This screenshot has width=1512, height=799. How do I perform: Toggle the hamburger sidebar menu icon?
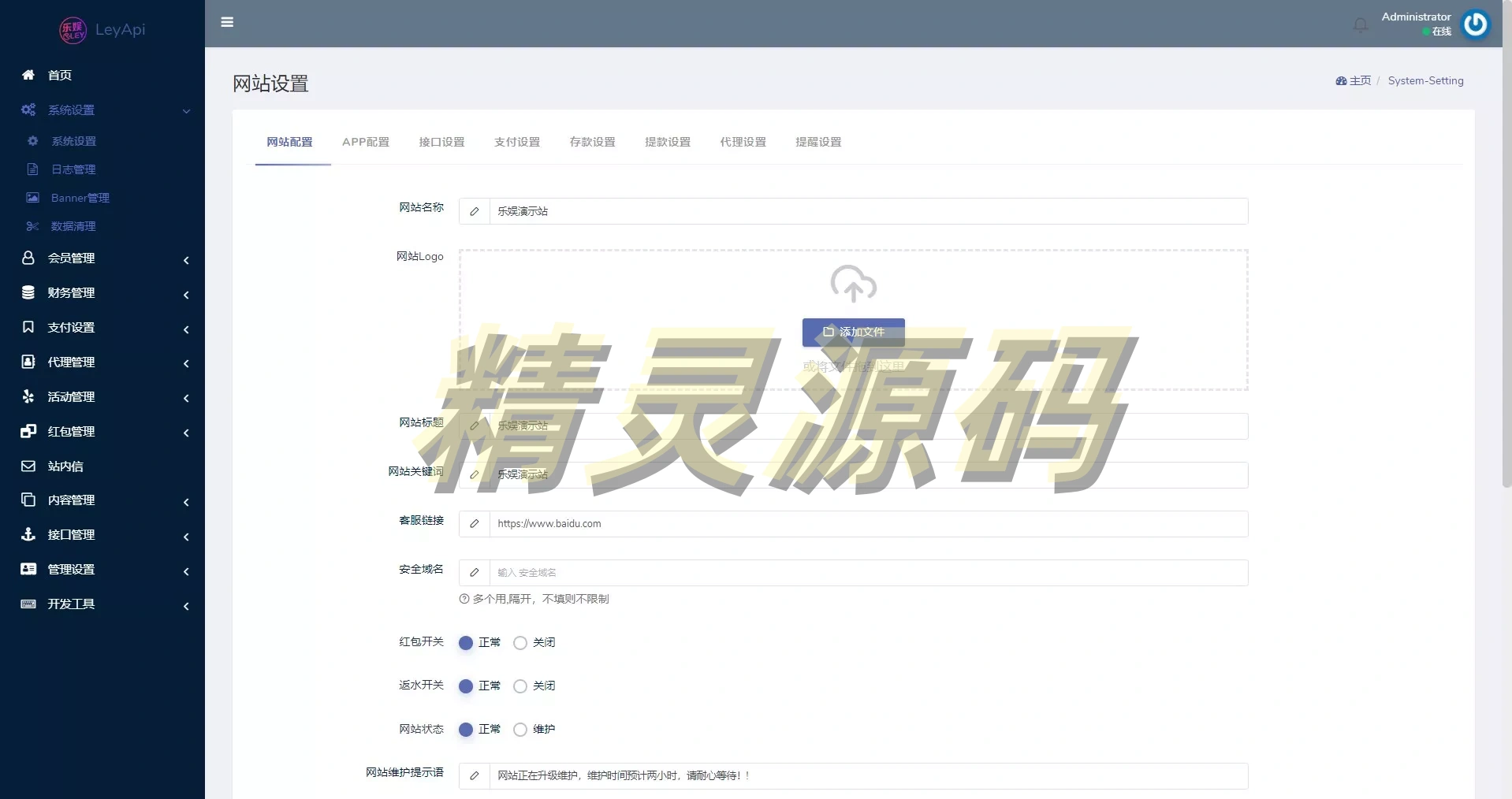[x=227, y=22]
